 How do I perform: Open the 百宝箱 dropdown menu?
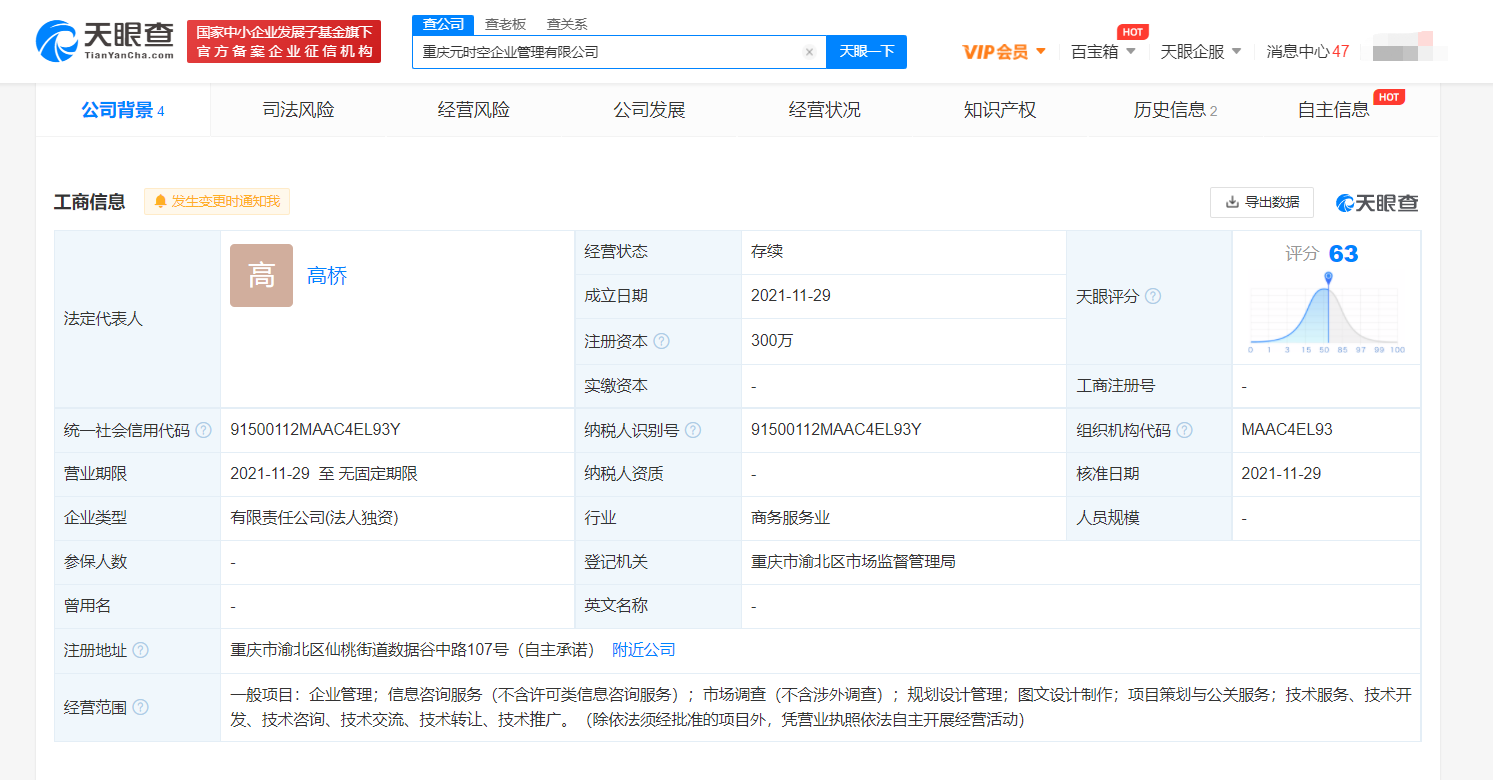coord(1103,51)
